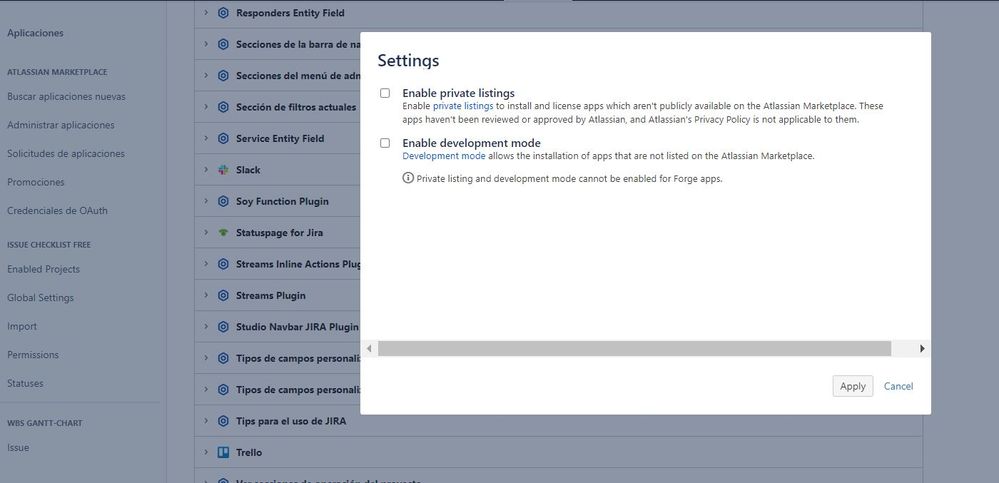Open Buscar aplicaciones nuevas in sidebar

(x=66, y=97)
